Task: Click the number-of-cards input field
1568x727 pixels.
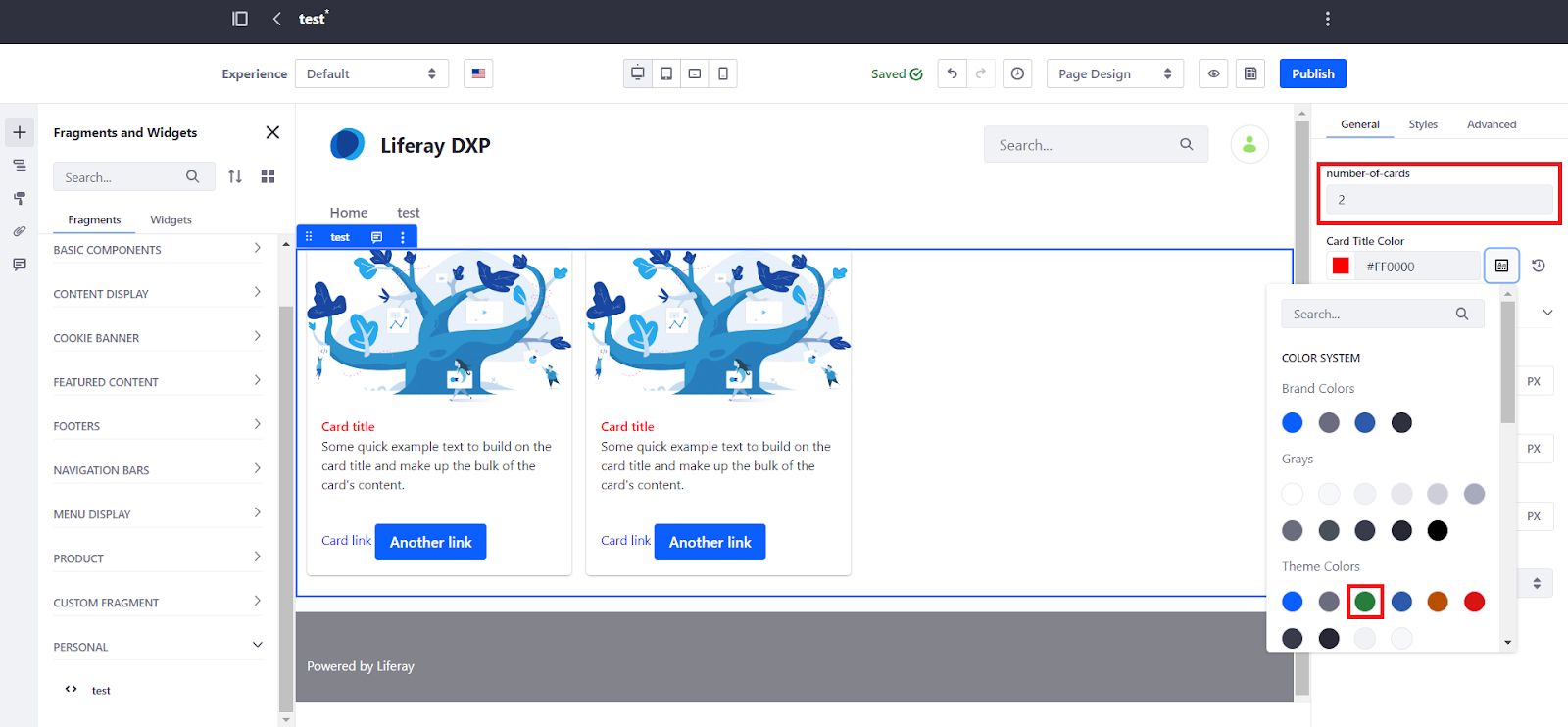Action: 1440,199
